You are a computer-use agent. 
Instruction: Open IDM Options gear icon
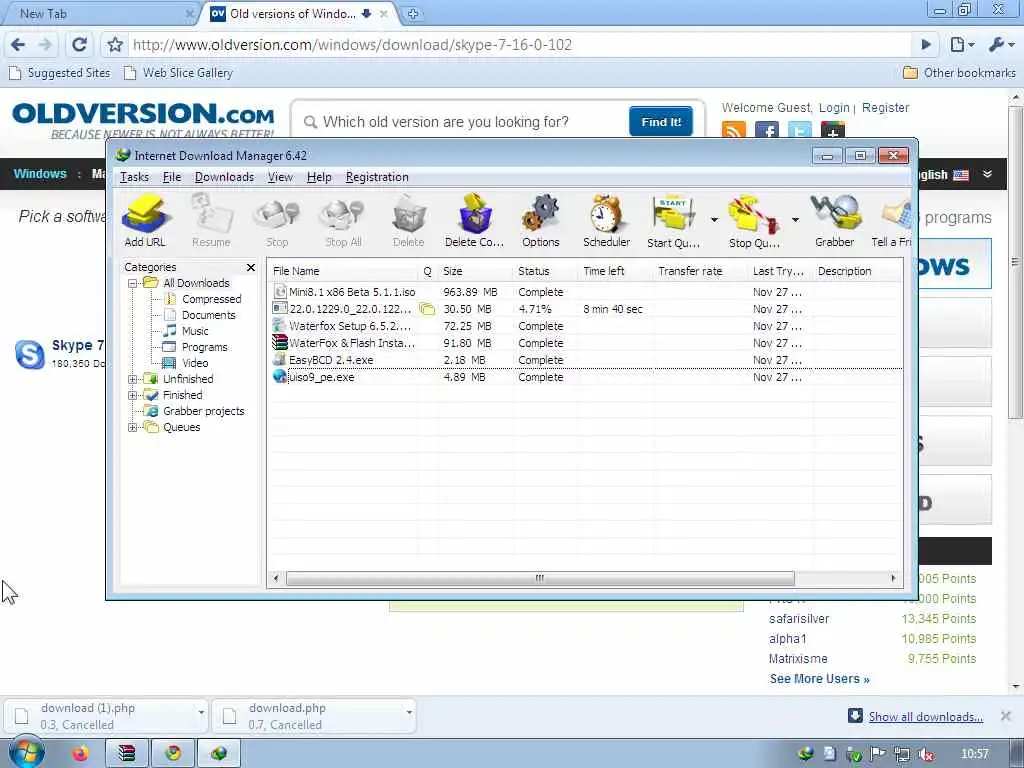tap(541, 221)
